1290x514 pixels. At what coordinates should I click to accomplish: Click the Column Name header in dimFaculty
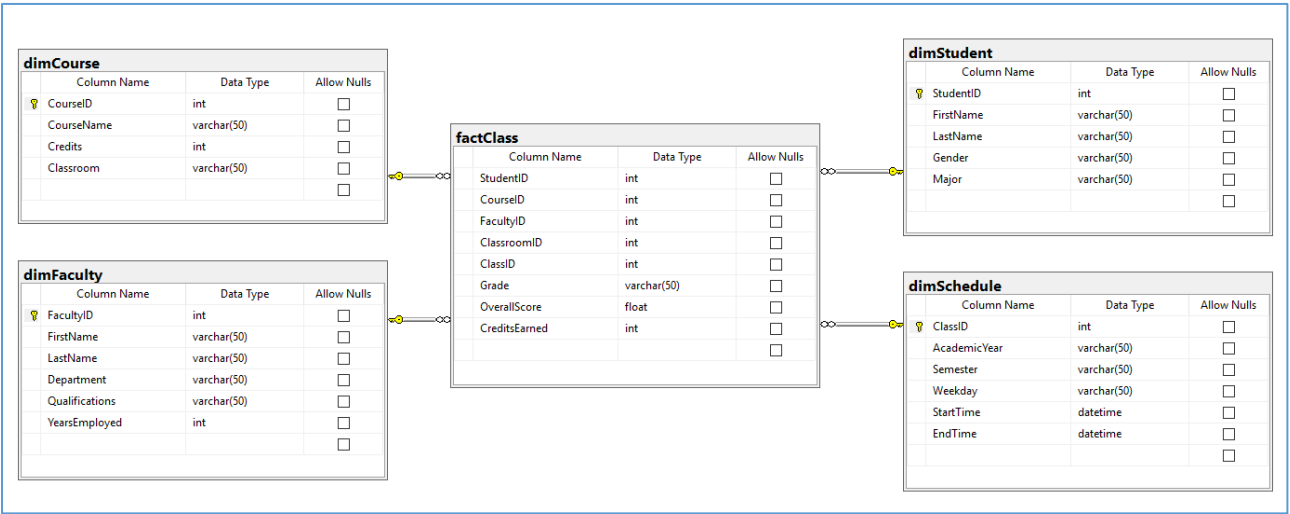tap(113, 294)
